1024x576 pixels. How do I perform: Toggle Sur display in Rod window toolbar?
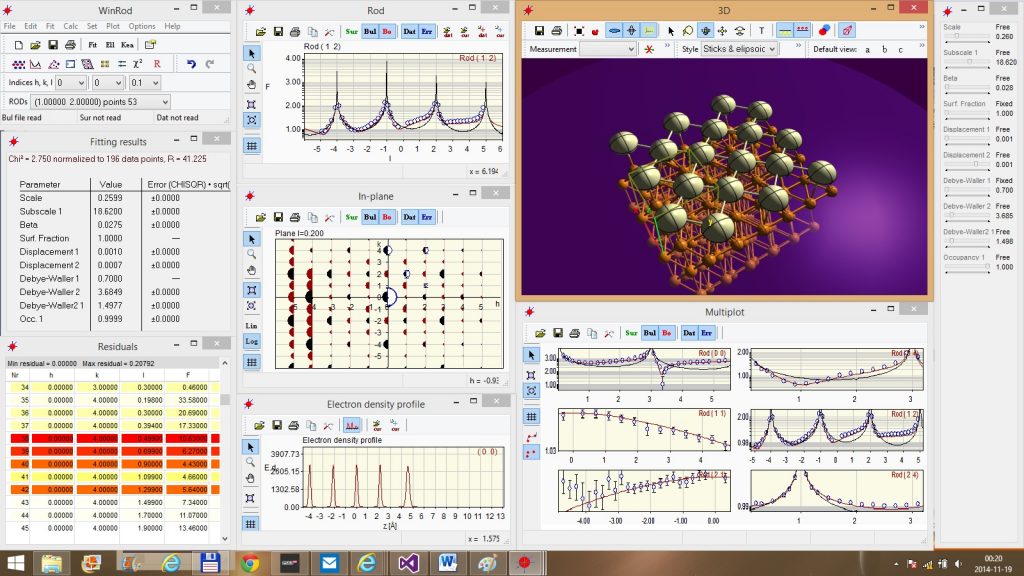pos(351,31)
